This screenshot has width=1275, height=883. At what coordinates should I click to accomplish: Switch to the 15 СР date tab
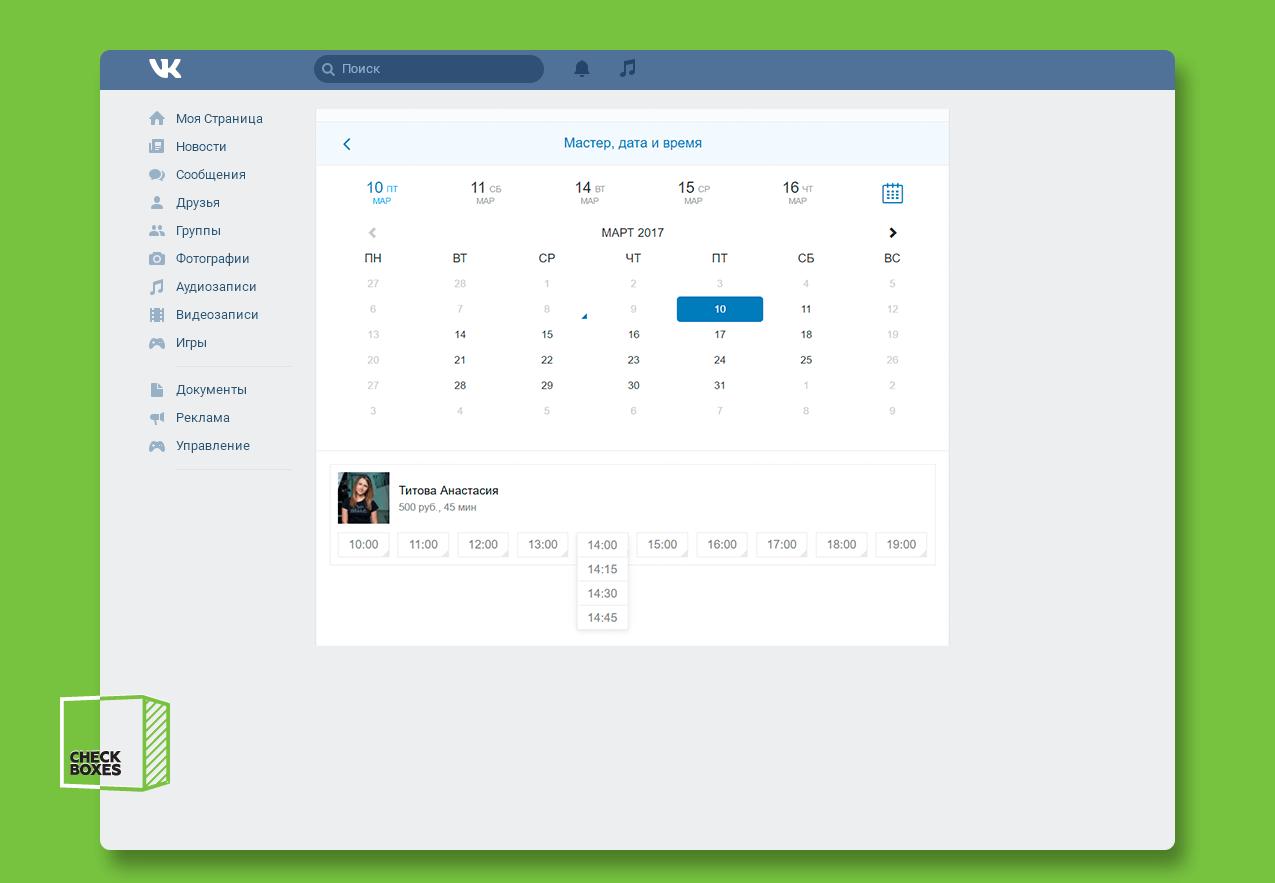click(x=693, y=192)
